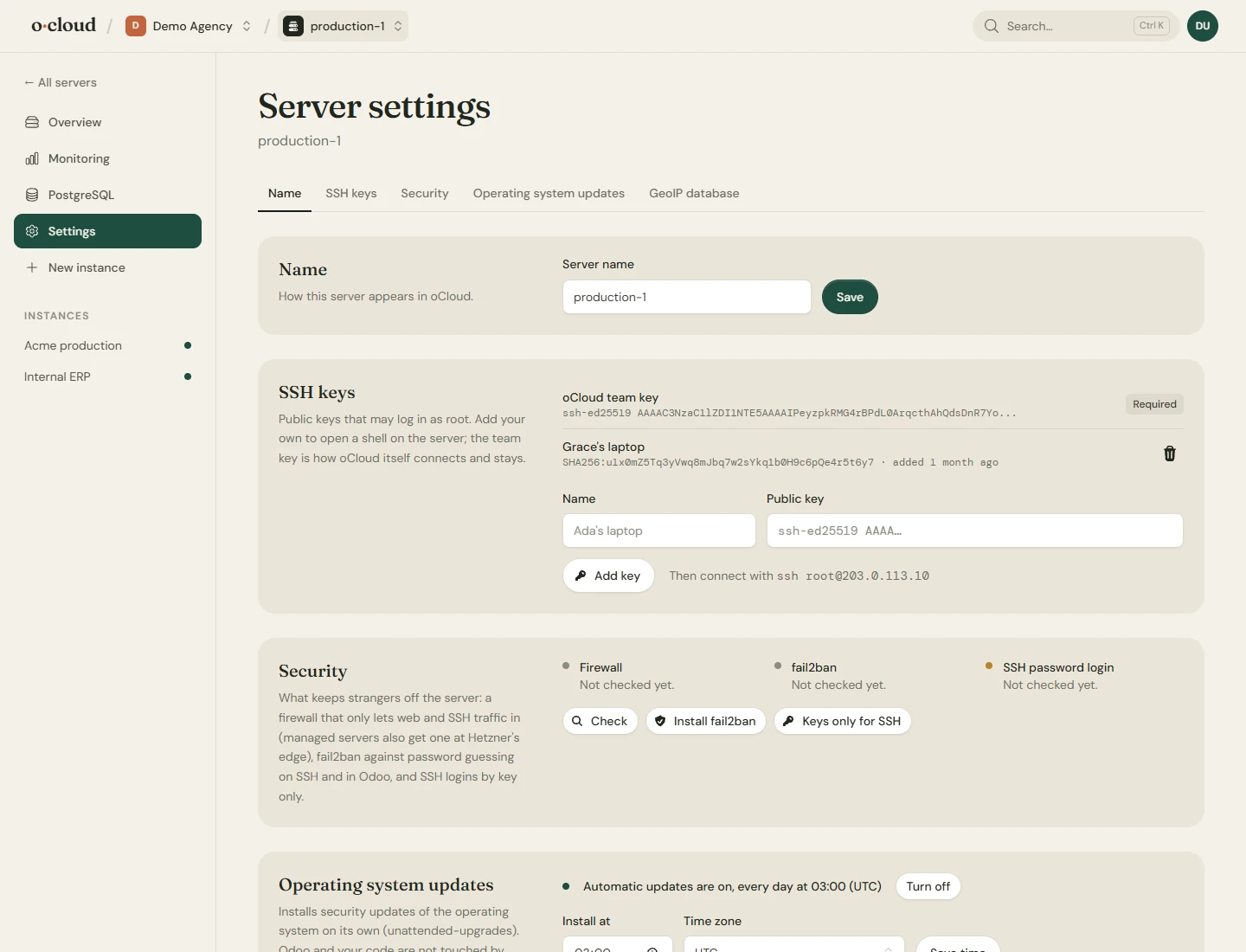Viewport: 1246px width, 952px height.
Task: Turn off automatic updates
Action: point(928,886)
